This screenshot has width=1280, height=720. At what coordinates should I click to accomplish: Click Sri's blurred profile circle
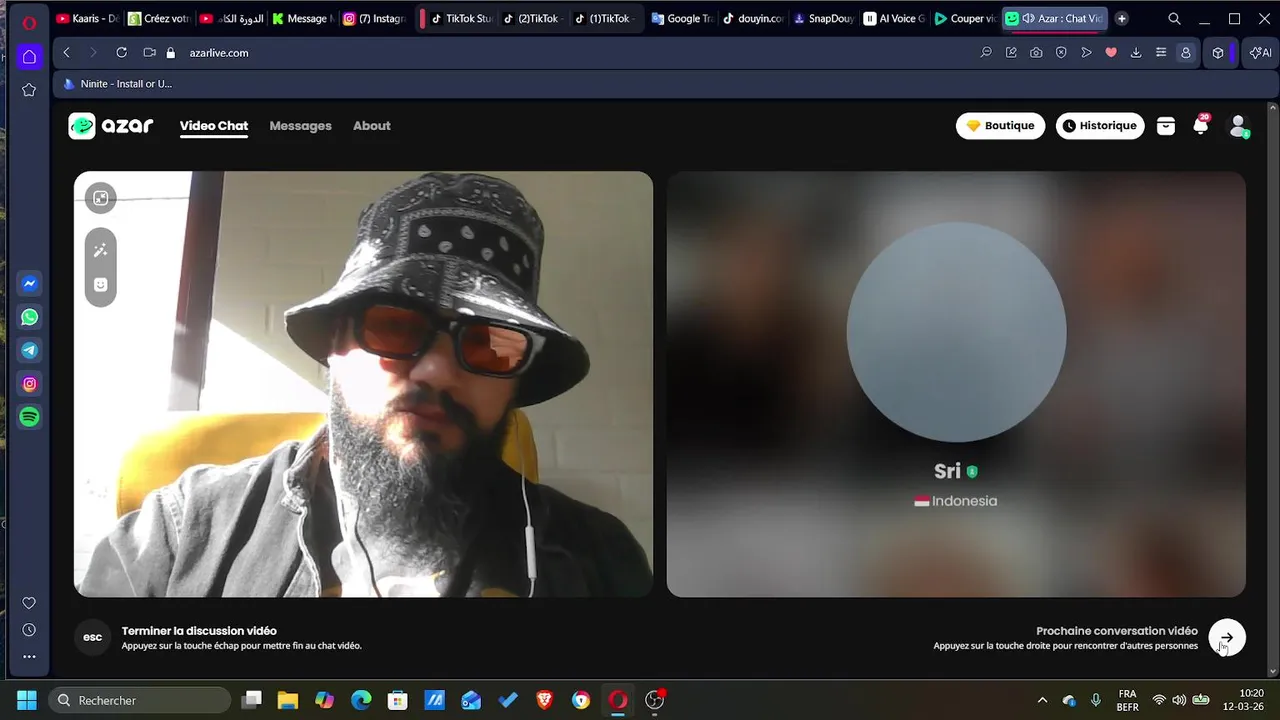pyautogui.click(x=956, y=332)
